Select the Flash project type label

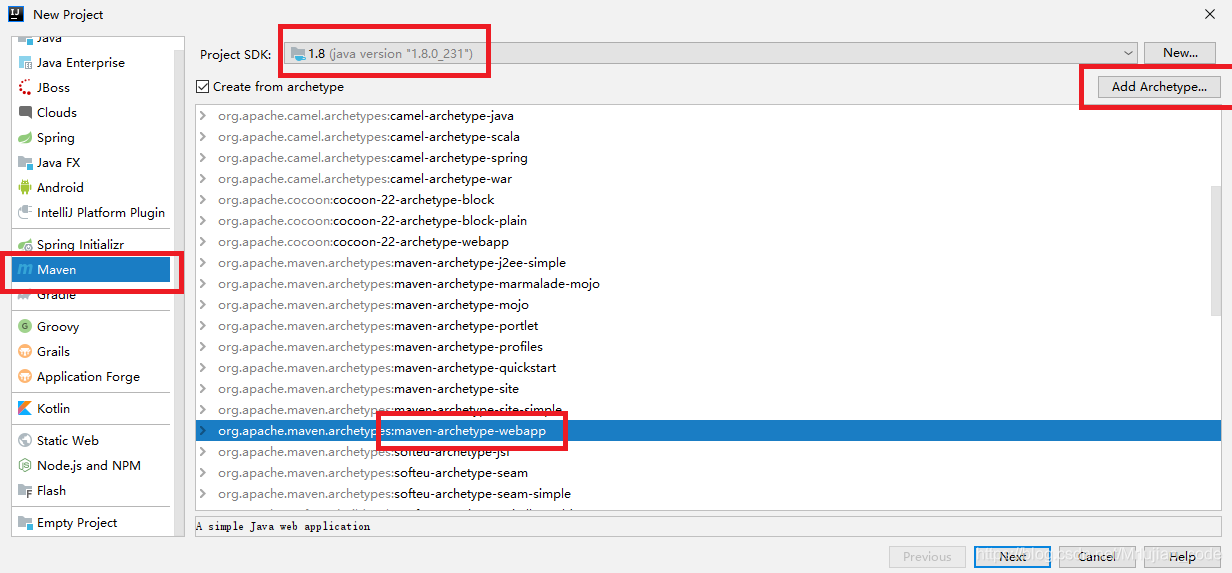point(51,491)
